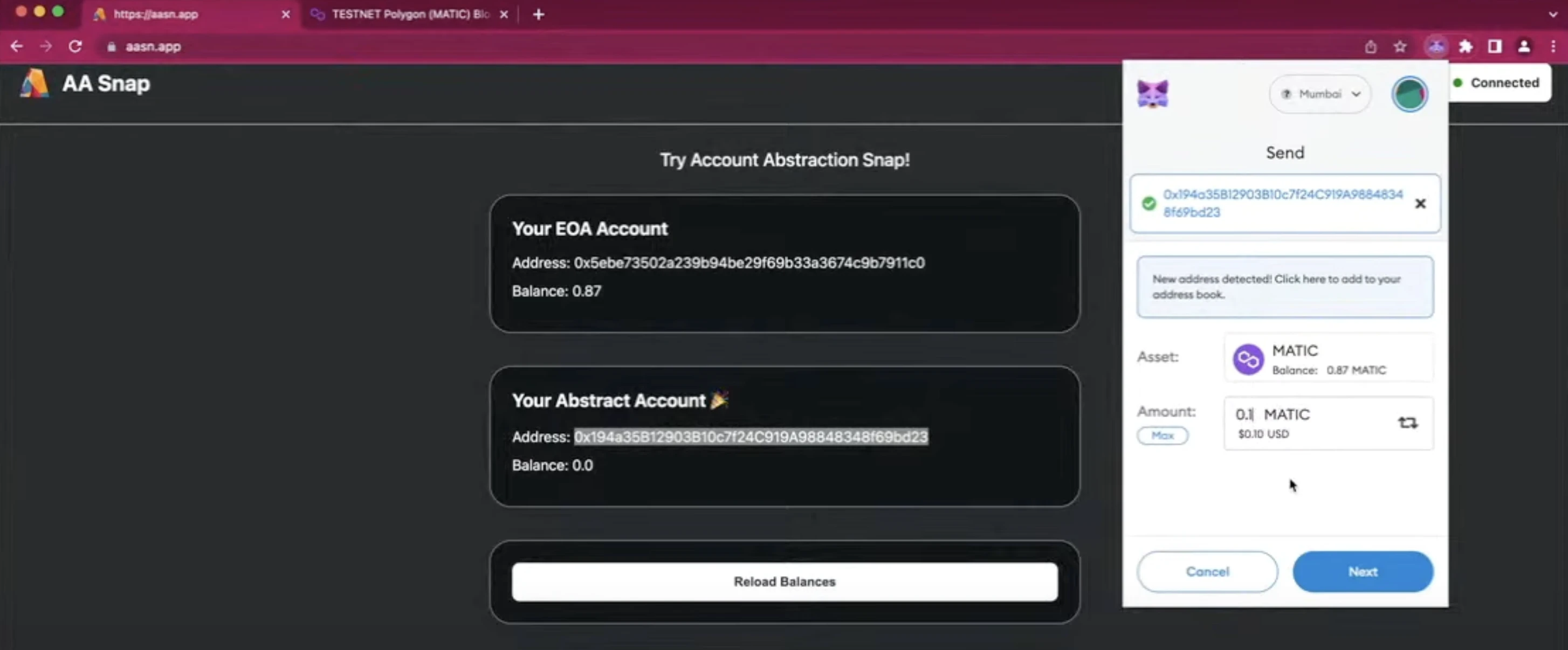Open the MetaMask account selector dropdown
This screenshot has width=1568, height=650.
pos(1410,93)
